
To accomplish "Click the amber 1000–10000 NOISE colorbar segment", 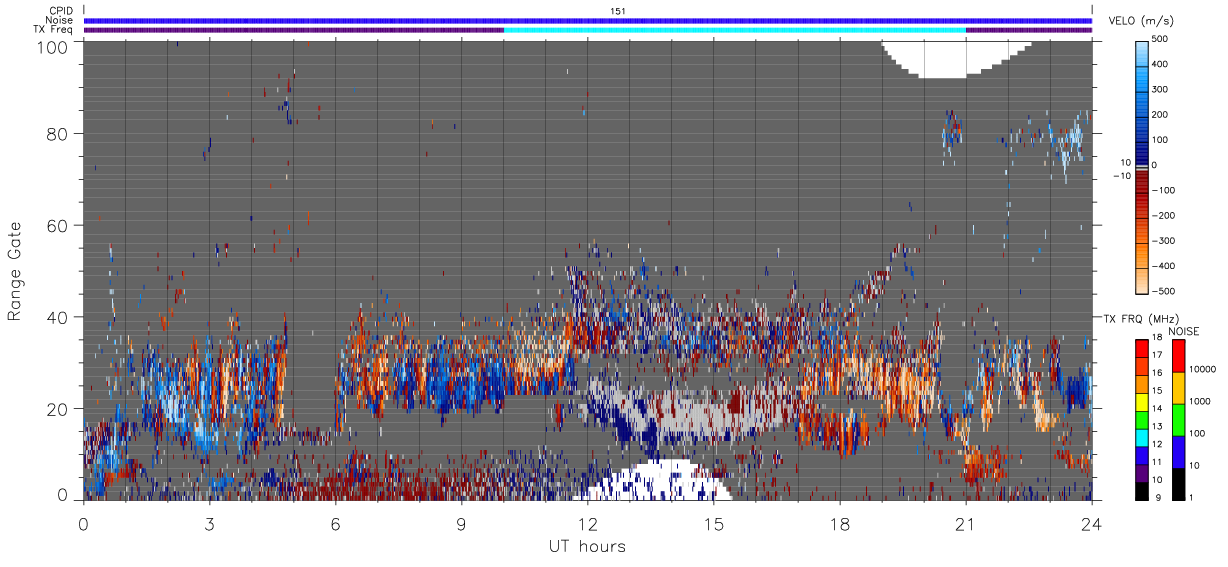I will click(x=1178, y=387).
